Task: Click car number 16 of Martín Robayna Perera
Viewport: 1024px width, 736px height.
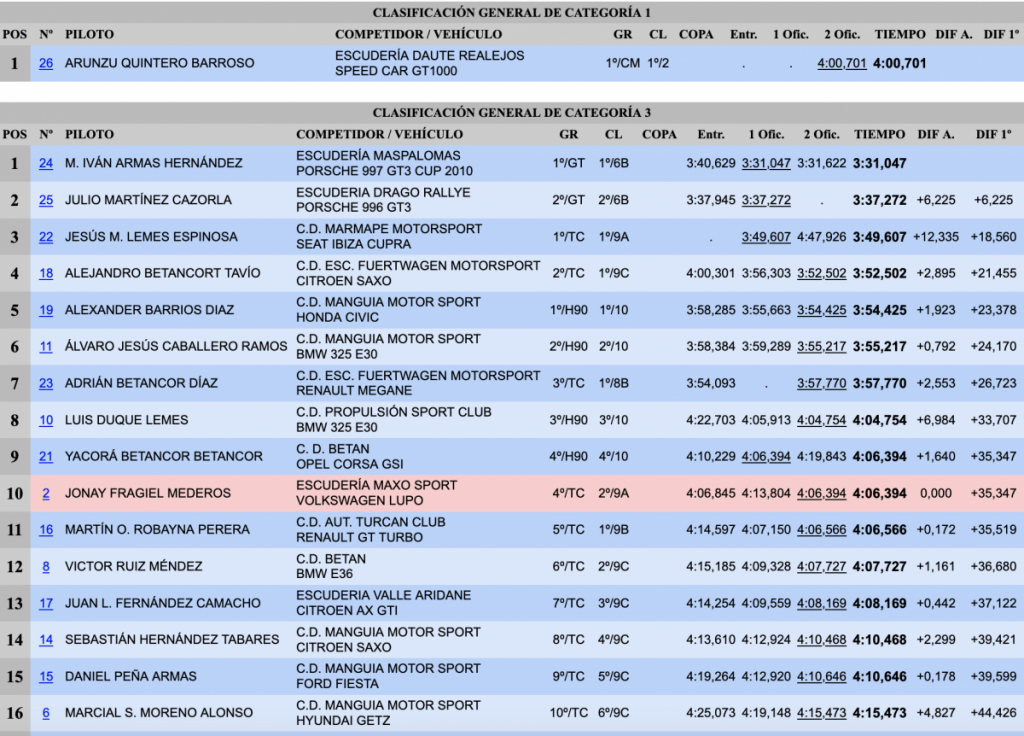Action: 46,530
